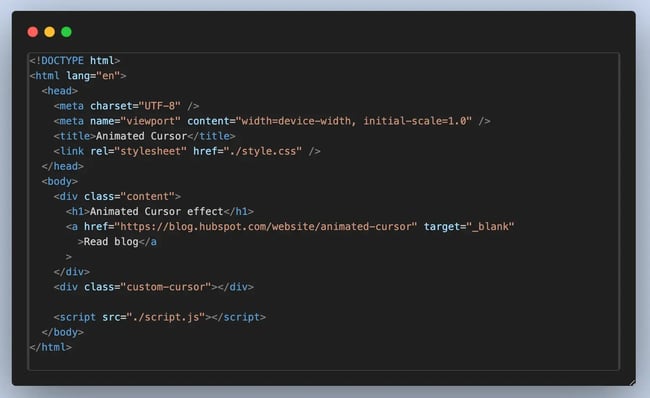Click the div class="custom-cursor" line
Viewport: 650px width, 398px height.
click(154, 287)
